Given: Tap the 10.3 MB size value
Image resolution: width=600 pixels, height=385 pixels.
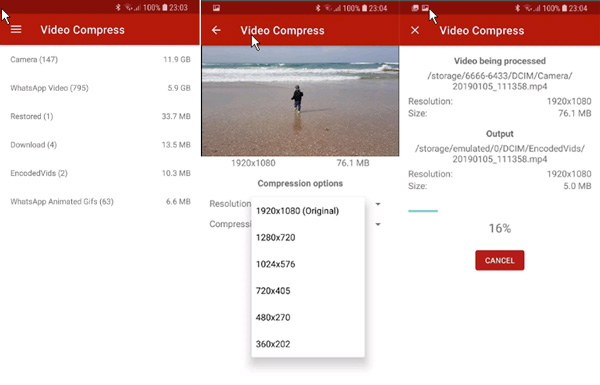Looking at the screenshot, I should click(x=176, y=173).
